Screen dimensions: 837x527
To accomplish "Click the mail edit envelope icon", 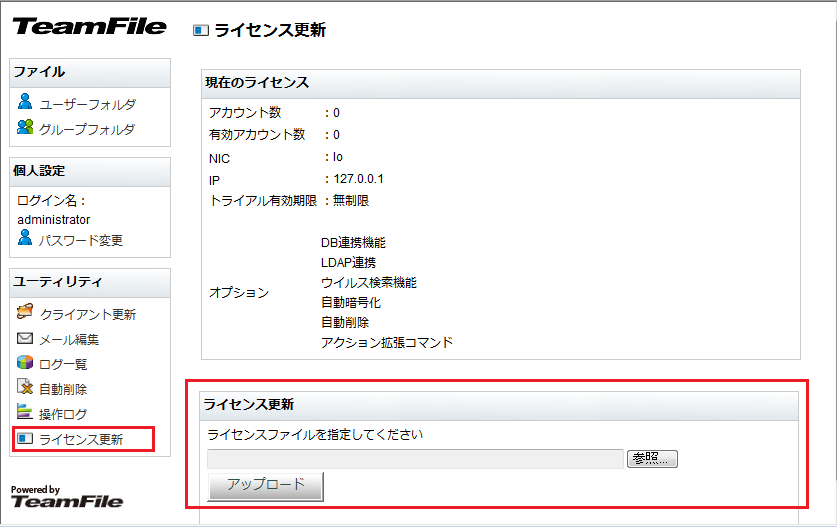I will coord(26,339).
